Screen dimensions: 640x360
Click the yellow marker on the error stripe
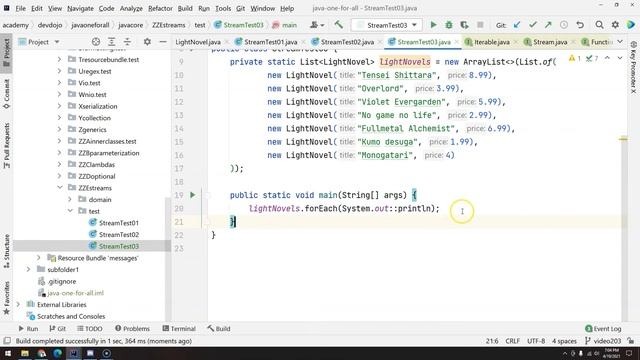(623, 139)
